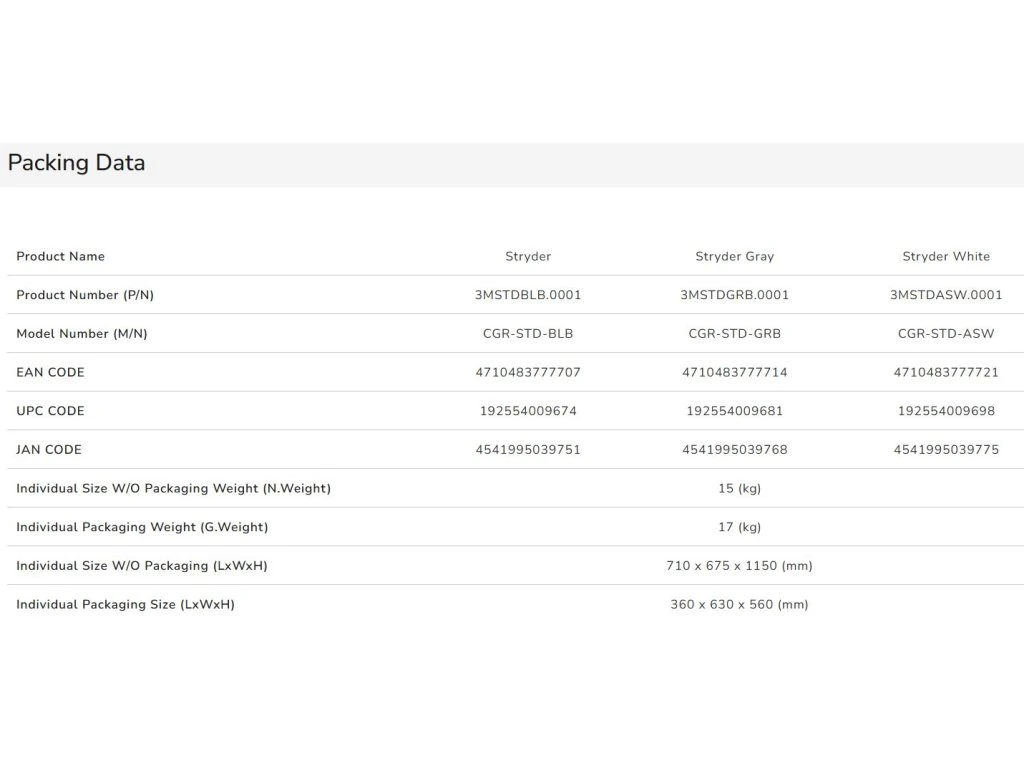Click the 710 x 675 x 1150 (mm) value
Screen dimensions: 1024x768
pos(739,566)
